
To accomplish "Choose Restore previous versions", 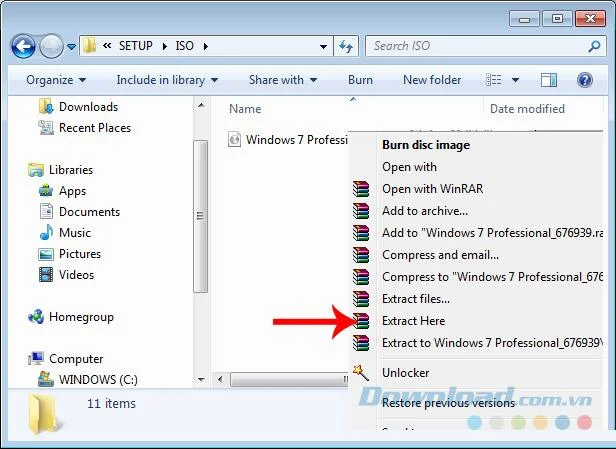I will click(448, 403).
